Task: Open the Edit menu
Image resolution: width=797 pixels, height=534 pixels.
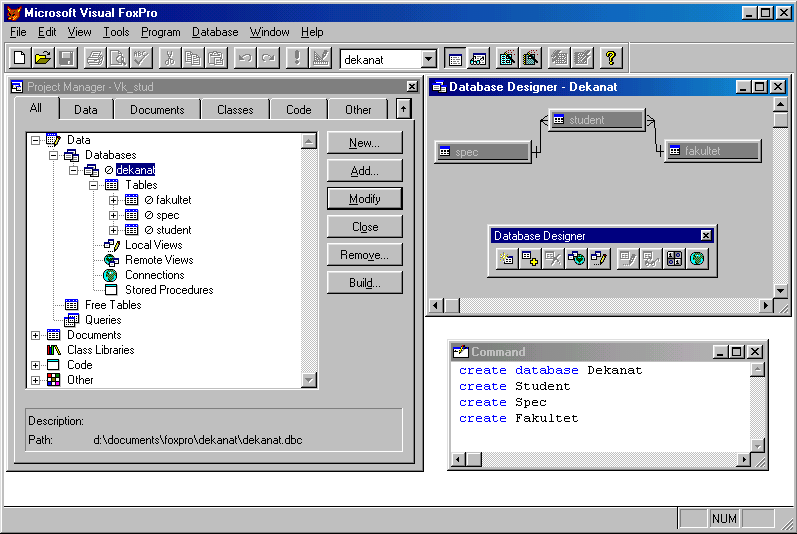Action: (x=47, y=32)
